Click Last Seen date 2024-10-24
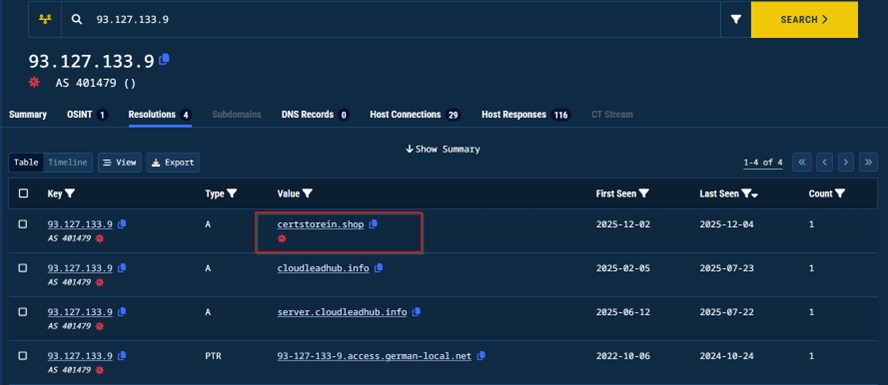This screenshot has height=385, width=888. click(727, 356)
